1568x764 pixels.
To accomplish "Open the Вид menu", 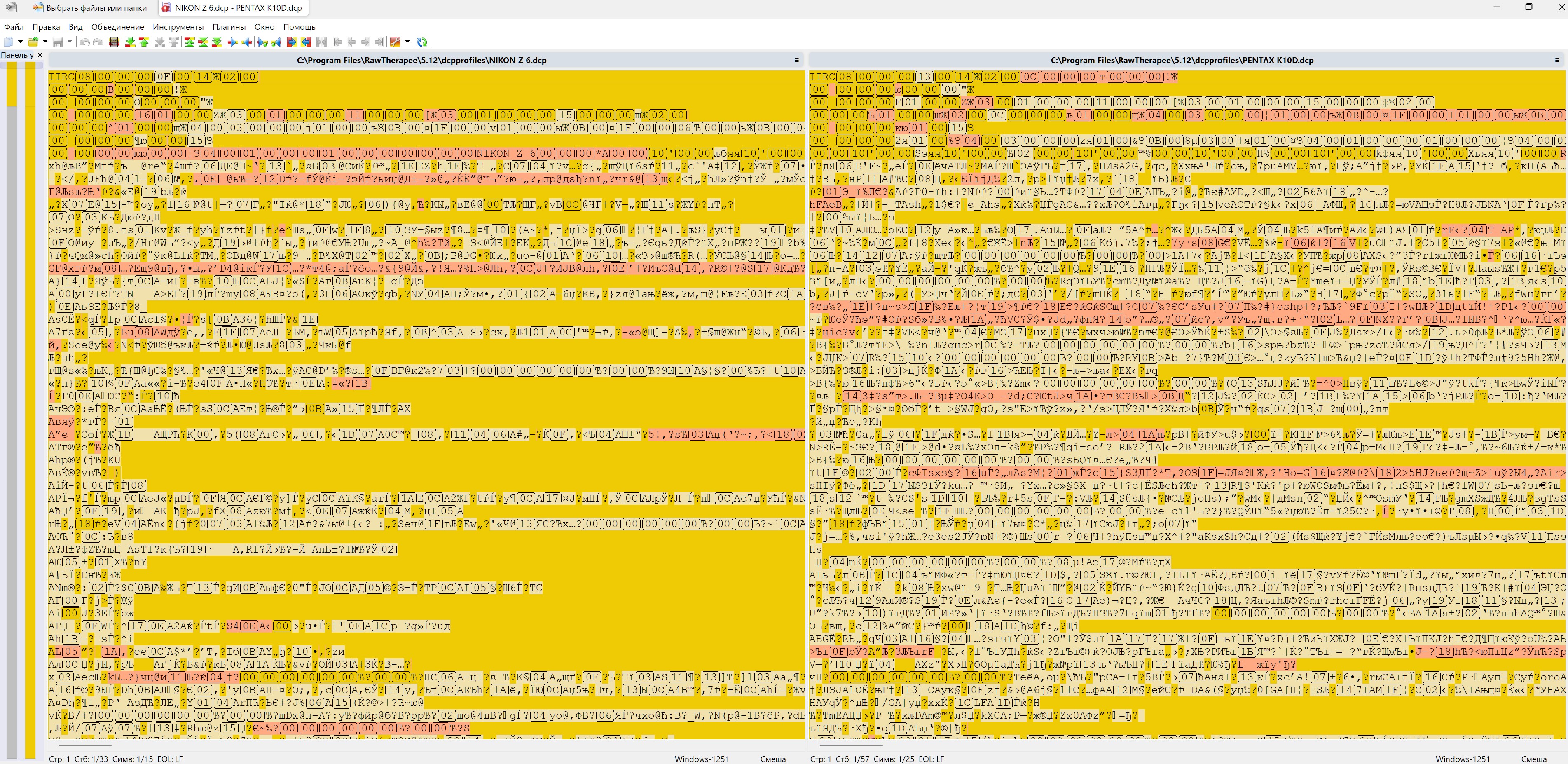I will 75,27.
